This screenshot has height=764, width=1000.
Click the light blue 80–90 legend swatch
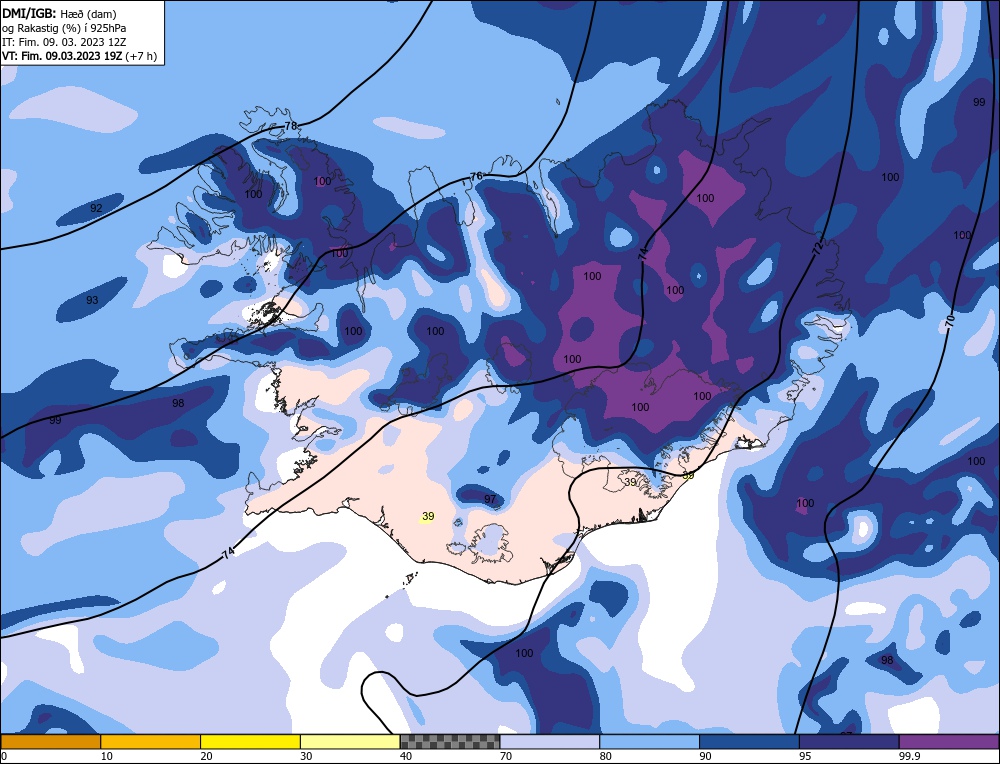click(x=649, y=741)
